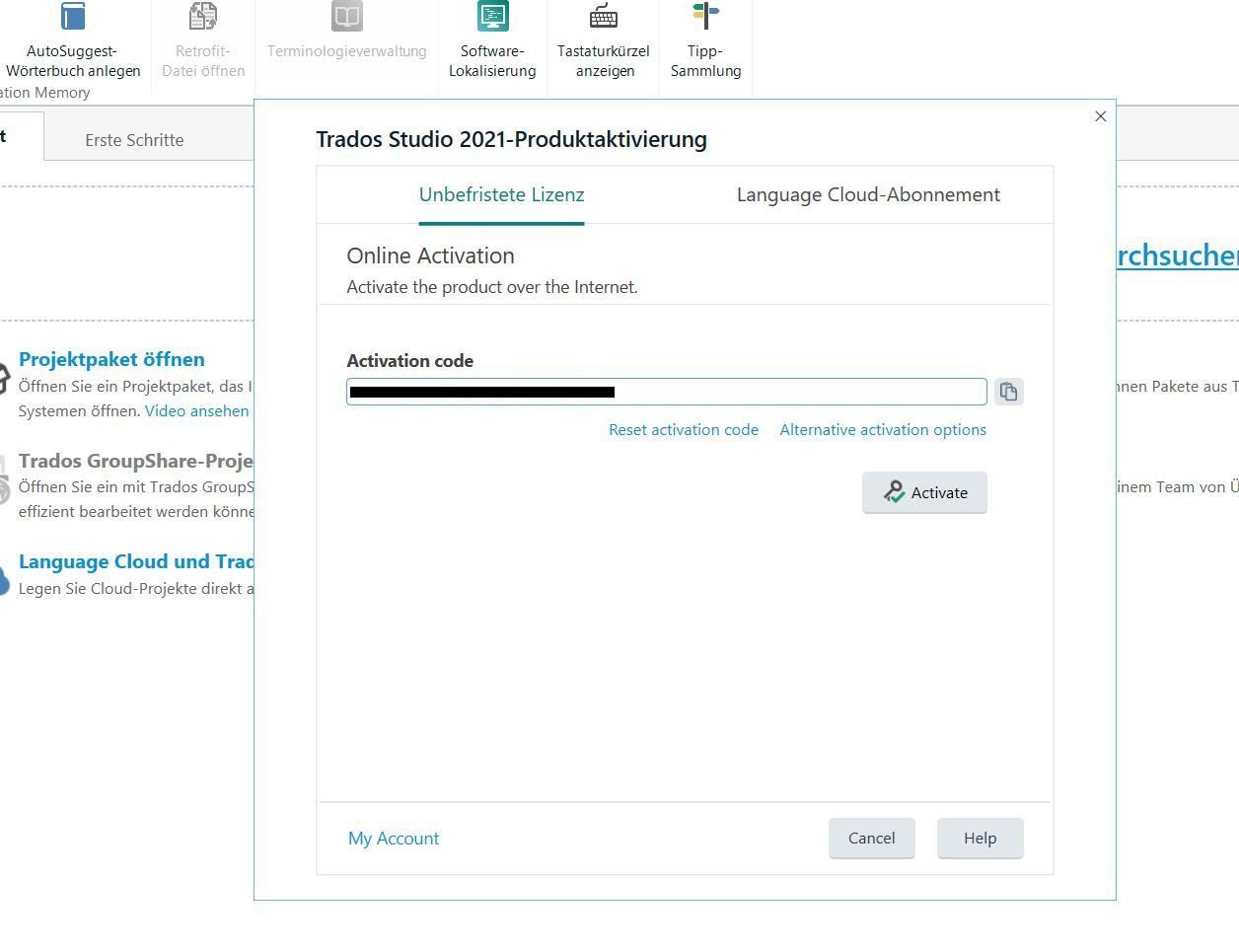Switch to the Language Cloud-Abonnement tab
This screenshot has width=1239, height=952.
(x=867, y=194)
